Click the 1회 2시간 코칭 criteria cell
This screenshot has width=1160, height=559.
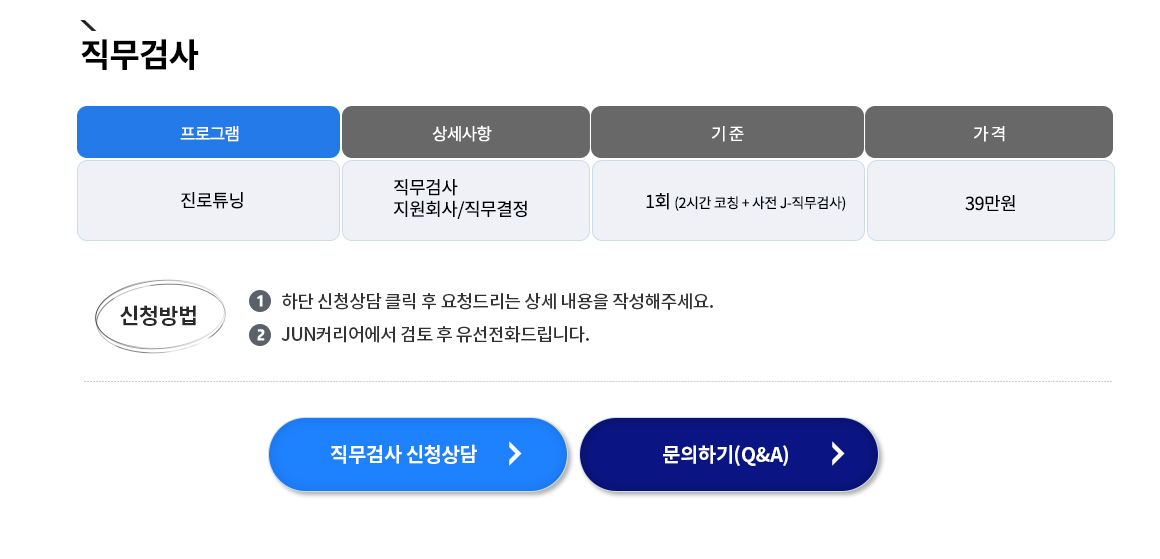[x=728, y=200]
